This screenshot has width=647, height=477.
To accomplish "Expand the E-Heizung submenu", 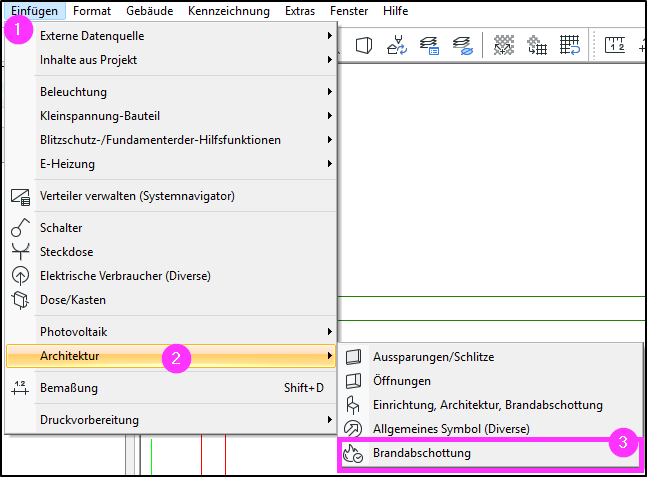I will [x=329, y=164].
